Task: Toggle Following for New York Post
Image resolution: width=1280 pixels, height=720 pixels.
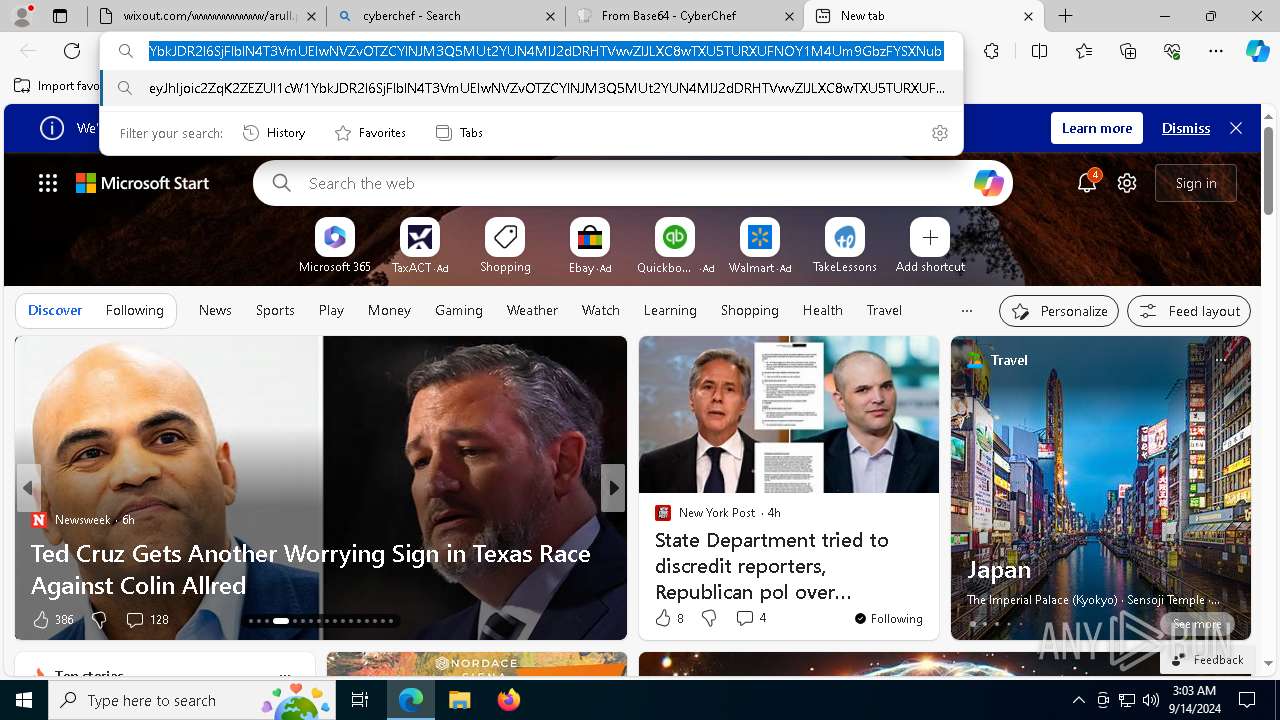Action: [888, 619]
